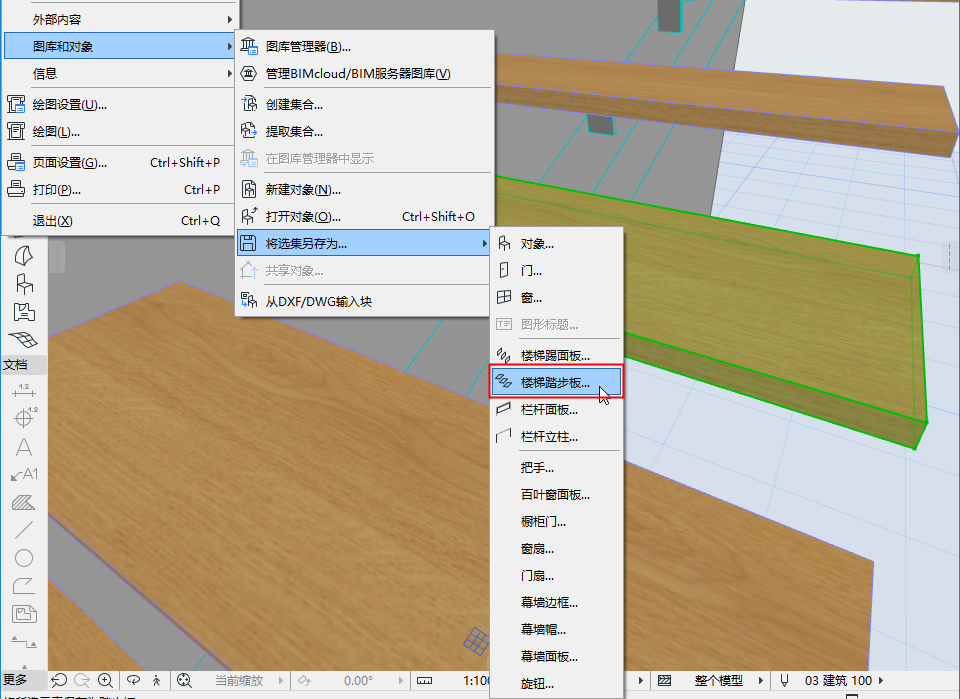This screenshot has width=960, height=699.
Task: Click the next zoom icon
Action: click(x=82, y=680)
